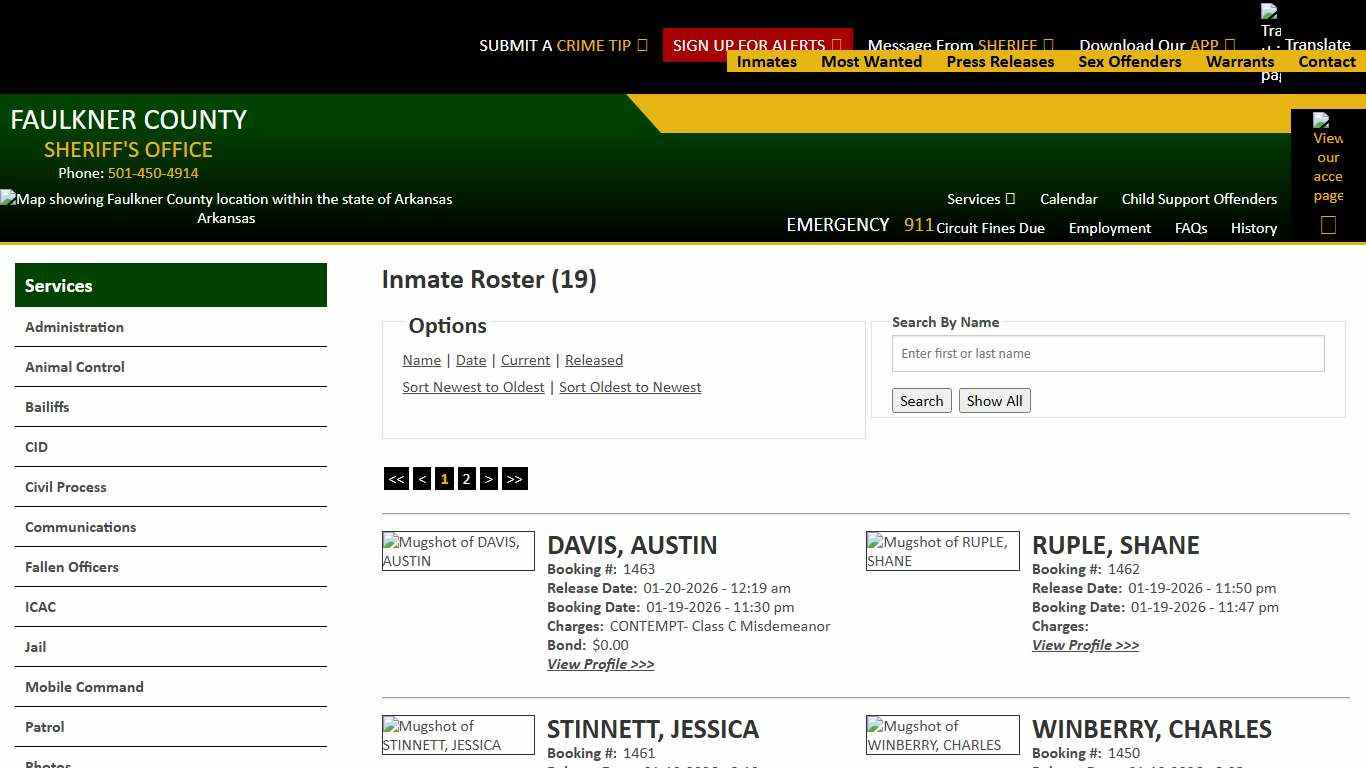The width and height of the screenshot is (1366, 768).
Task: Open the Most Wanted tab
Action: 871,61
